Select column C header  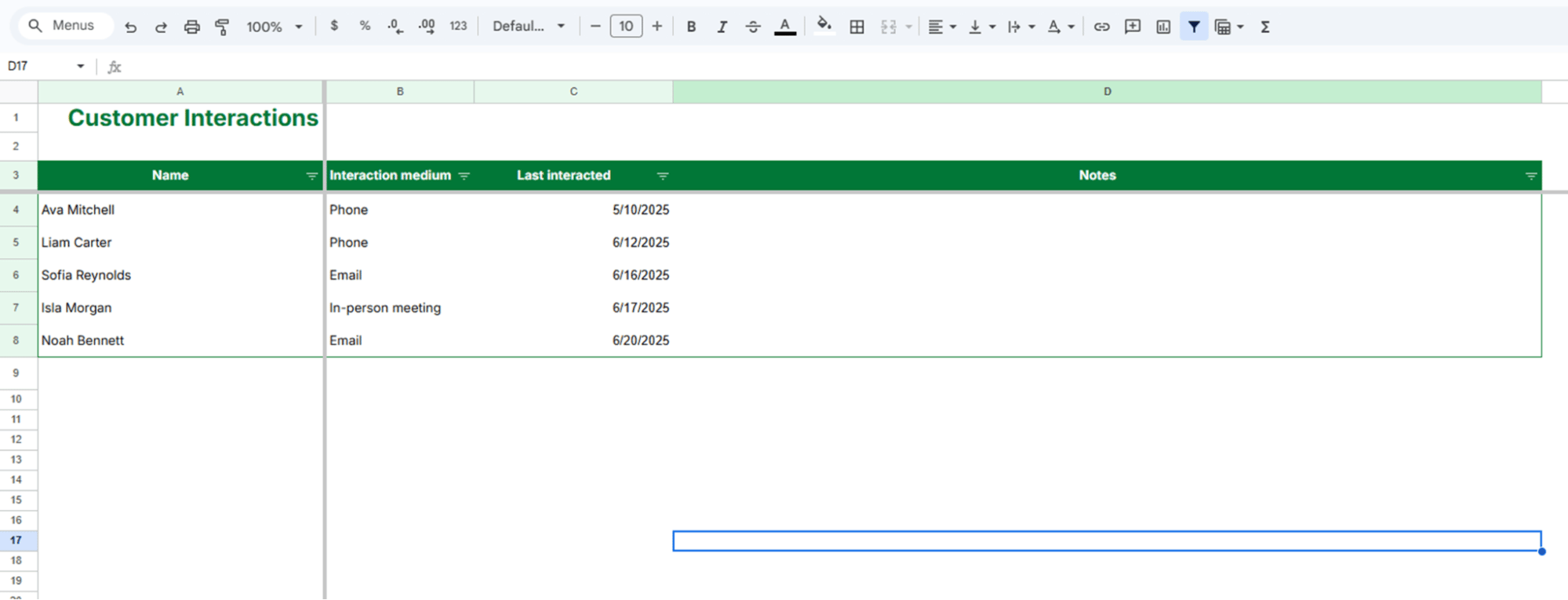coord(573,92)
